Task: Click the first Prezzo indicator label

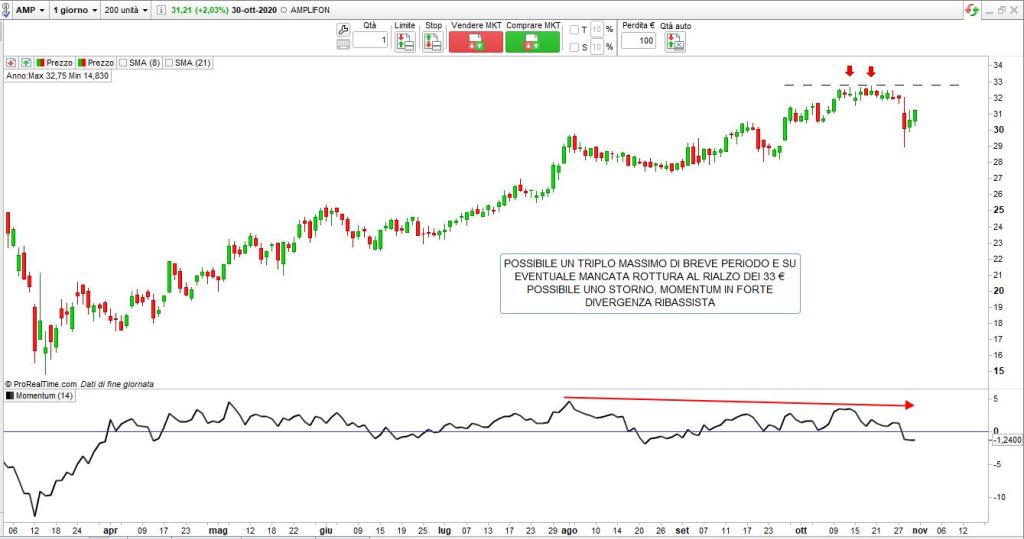Action: tap(54, 63)
